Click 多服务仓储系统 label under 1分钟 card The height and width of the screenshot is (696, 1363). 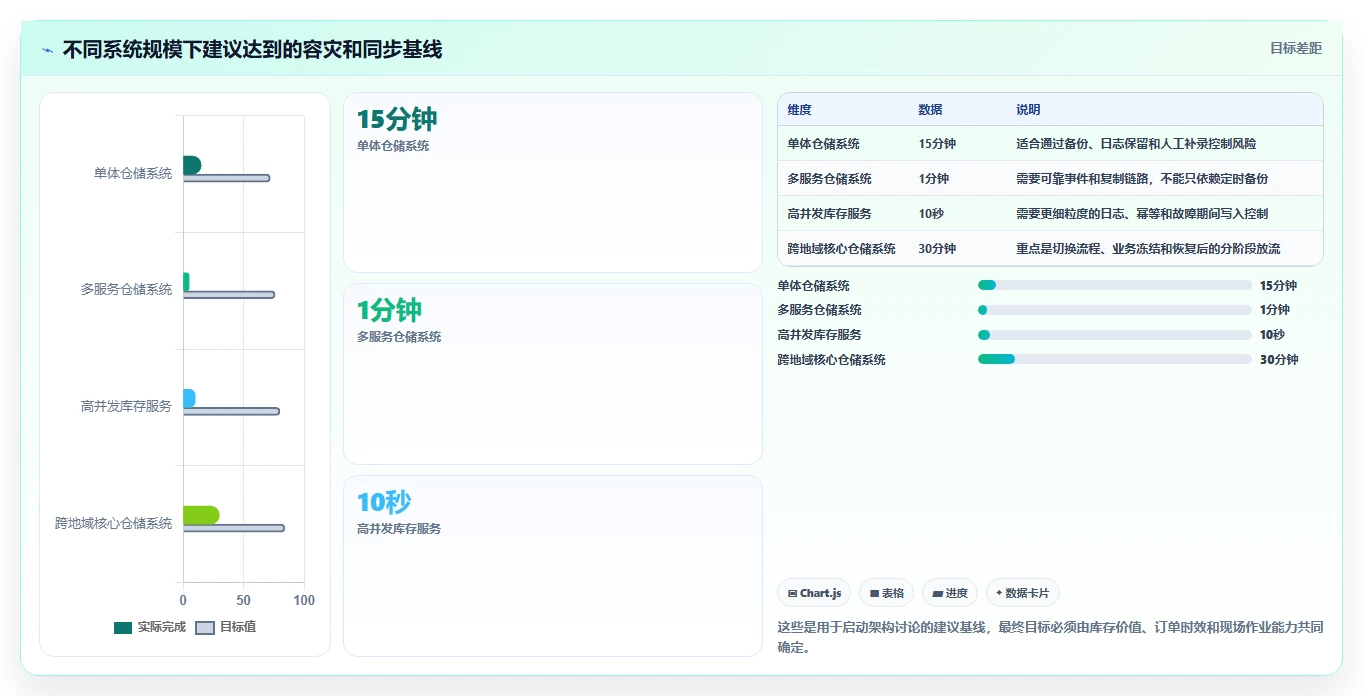point(399,337)
